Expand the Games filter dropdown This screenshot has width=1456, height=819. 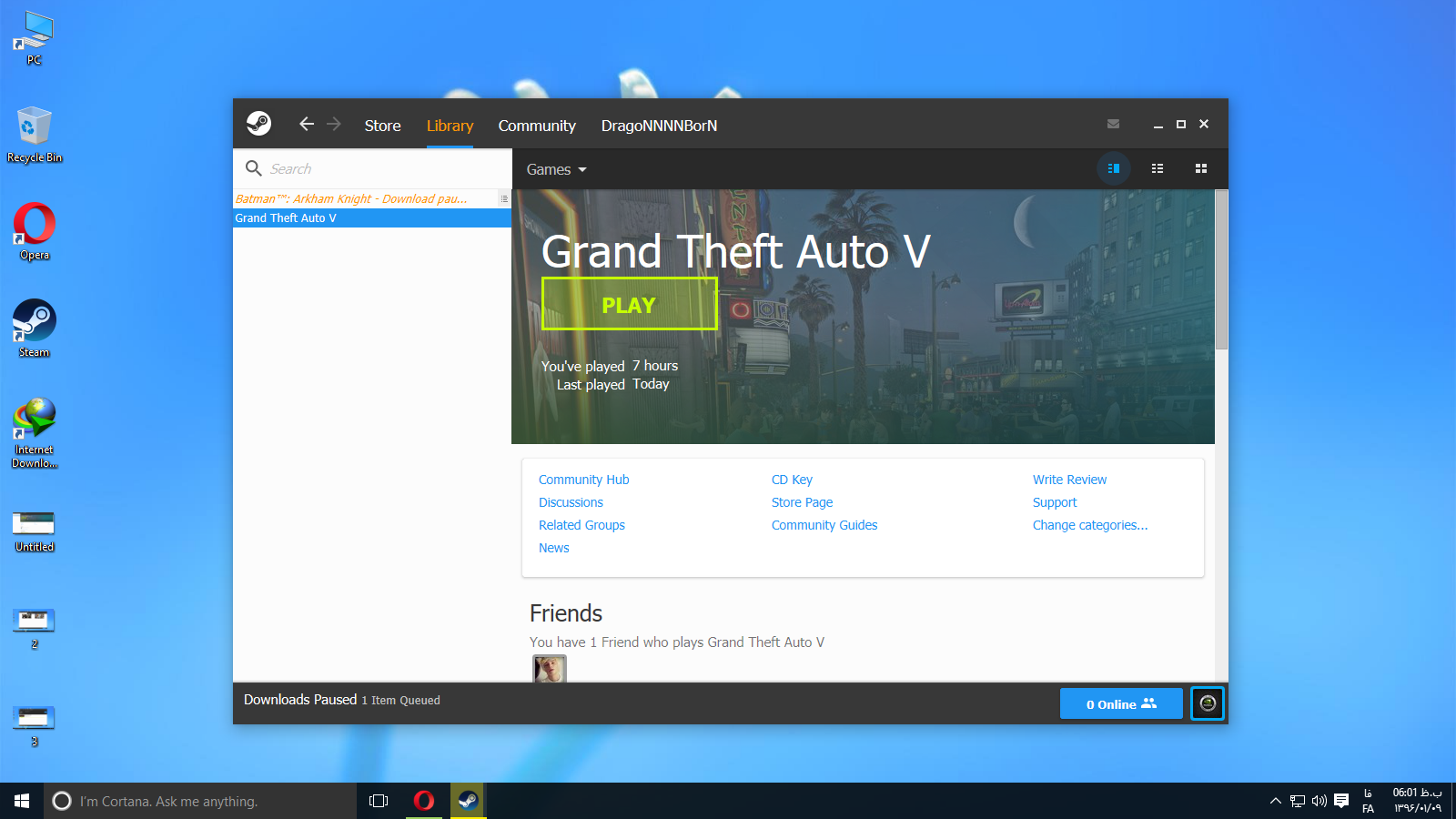point(556,170)
